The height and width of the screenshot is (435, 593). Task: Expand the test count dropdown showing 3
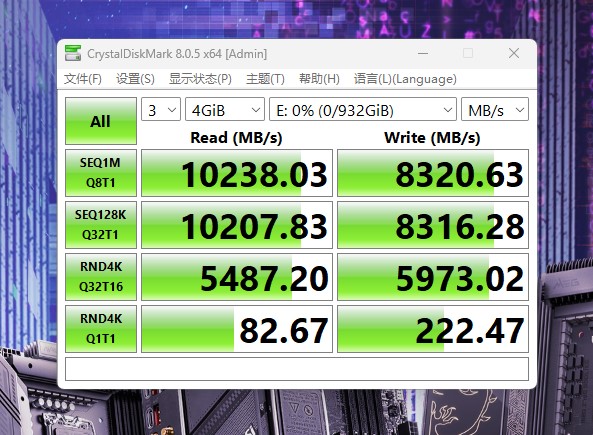click(x=161, y=109)
